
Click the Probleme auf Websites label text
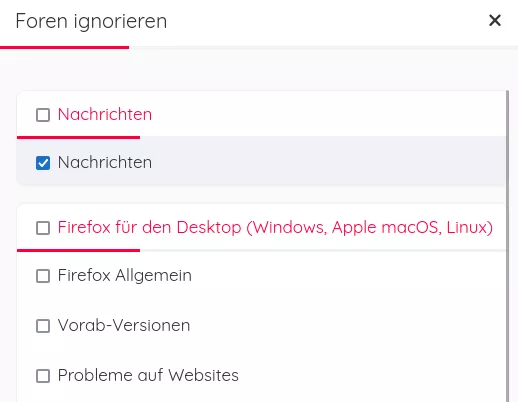click(x=148, y=375)
